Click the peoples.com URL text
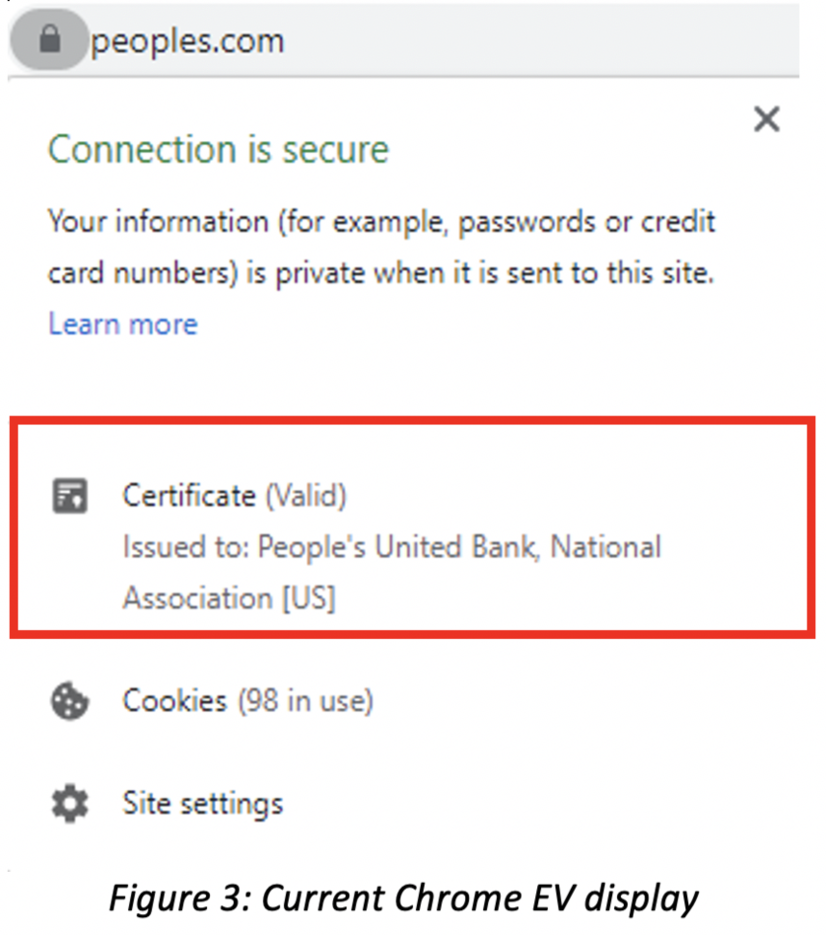Screen dimensions: 826x935 click(x=188, y=41)
